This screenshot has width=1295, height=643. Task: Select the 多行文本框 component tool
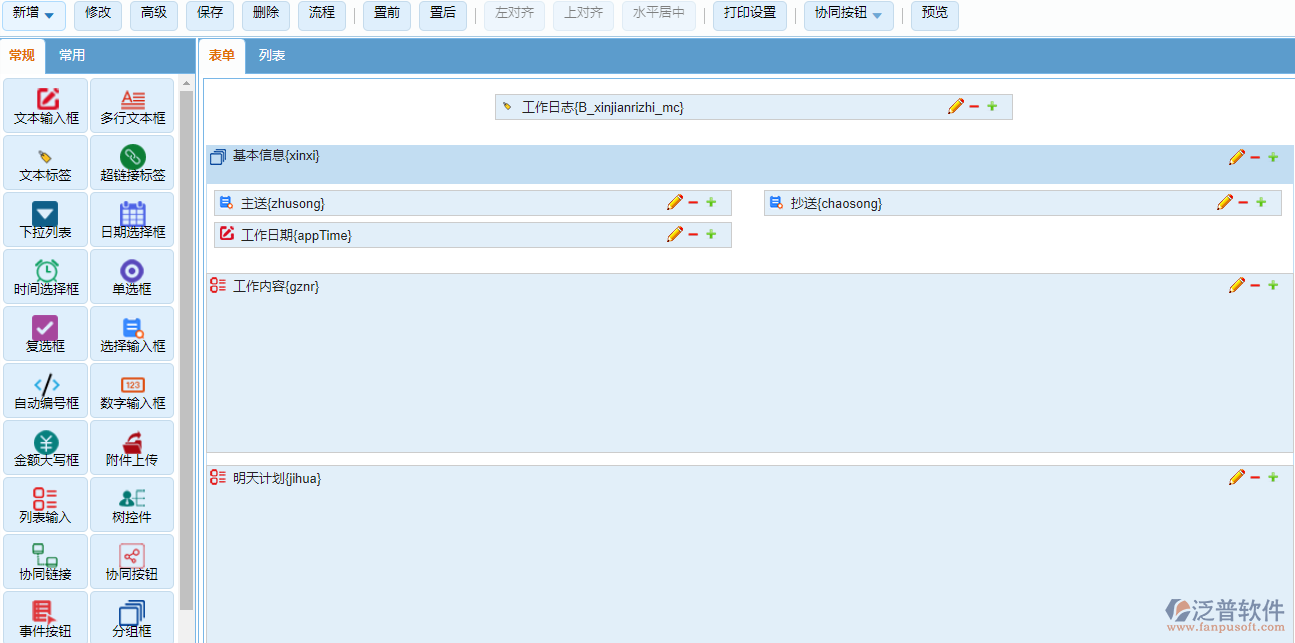point(131,106)
